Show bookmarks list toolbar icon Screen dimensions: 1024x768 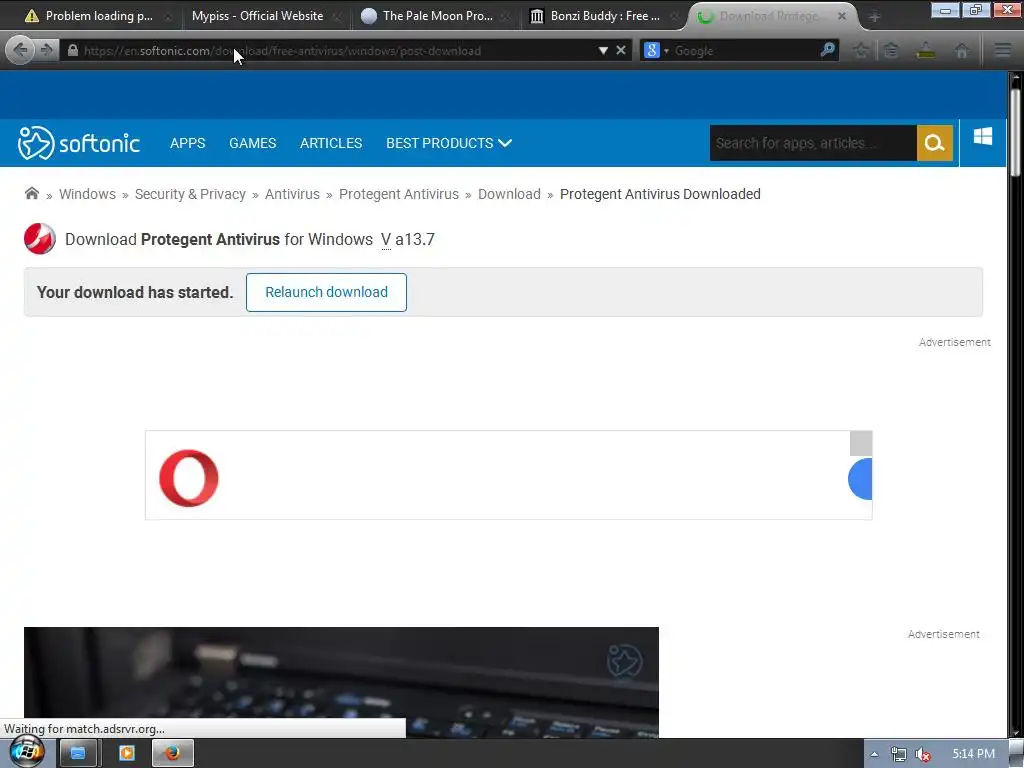(x=891, y=50)
